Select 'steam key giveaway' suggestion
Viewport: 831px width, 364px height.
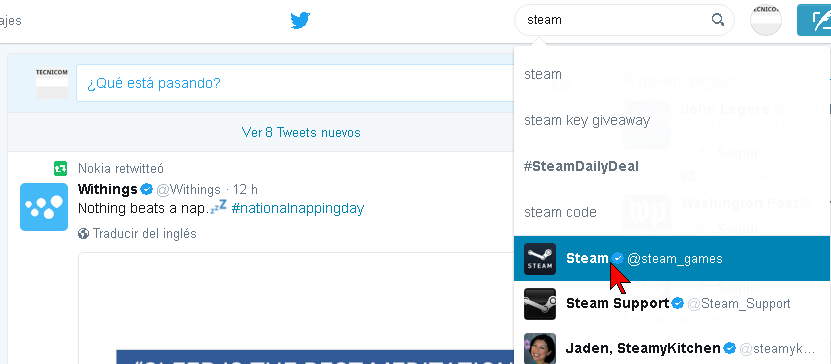672,120
